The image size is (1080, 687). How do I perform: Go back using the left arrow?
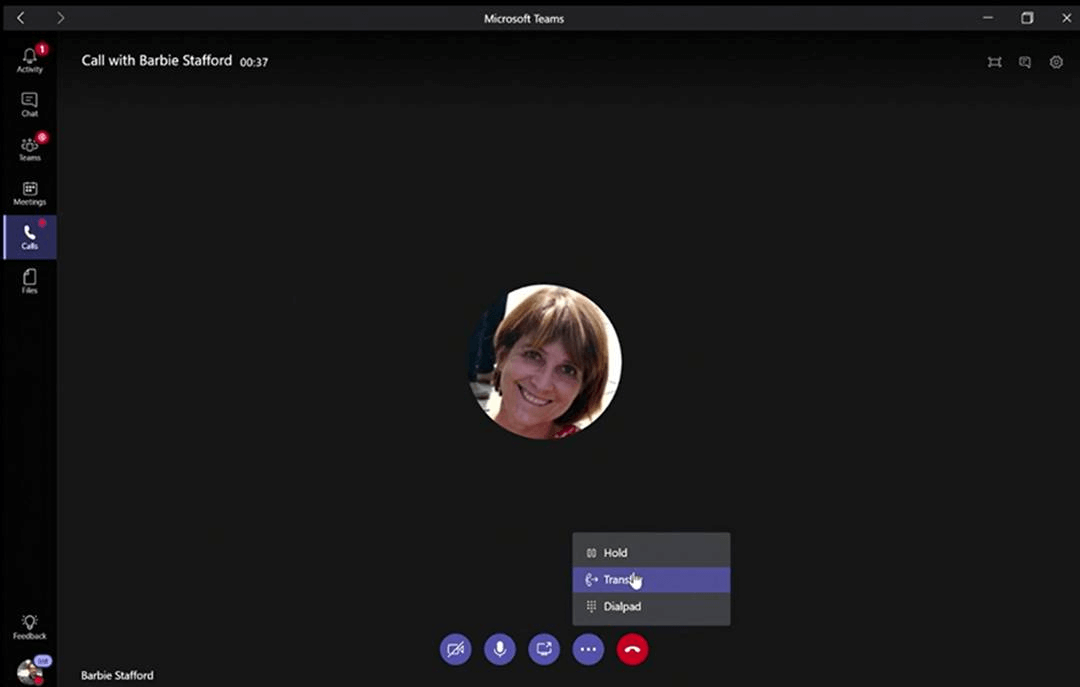pos(21,18)
